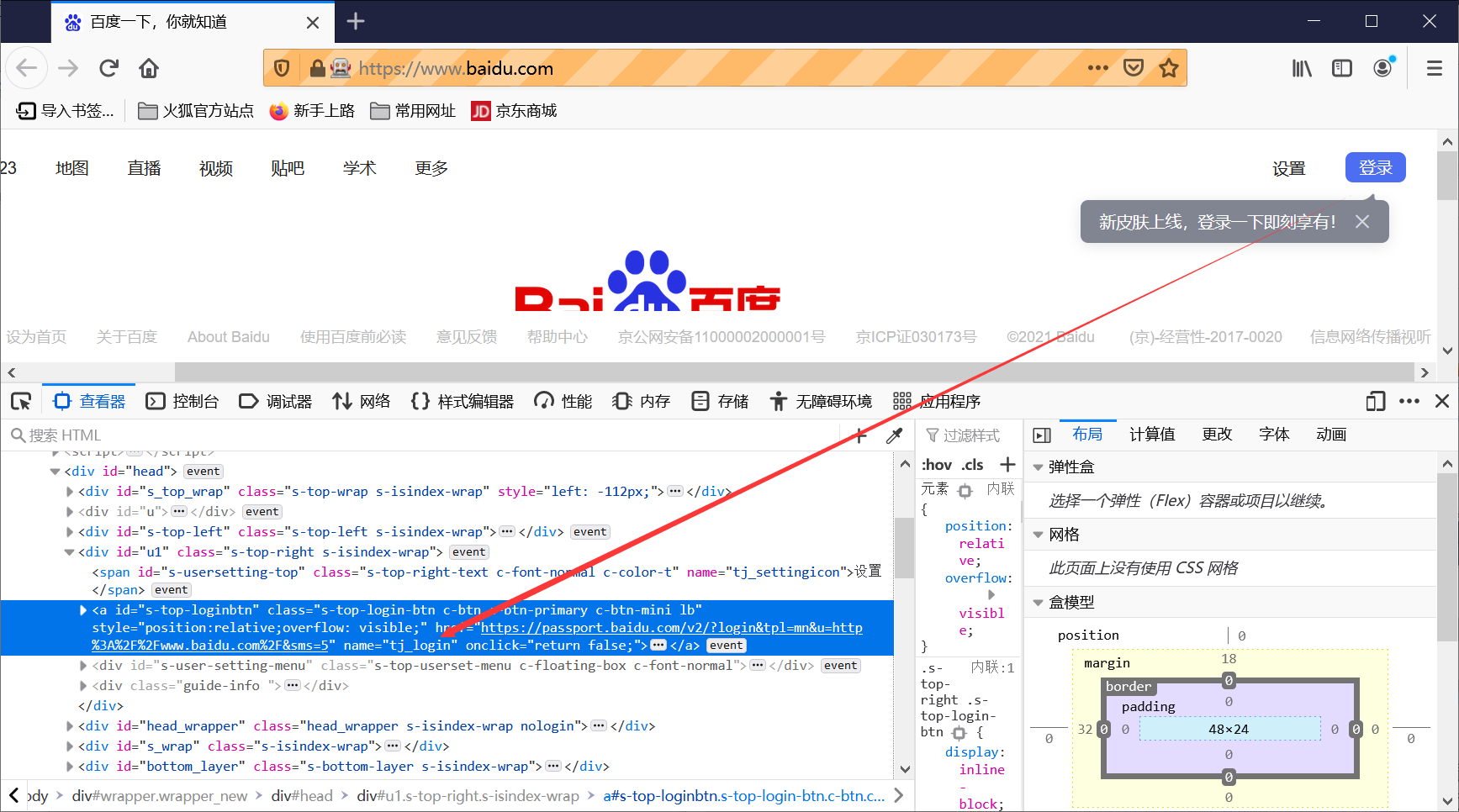The image size is (1459, 812).
Task: Show event badge for div id="head"
Action: [x=204, y=472]
